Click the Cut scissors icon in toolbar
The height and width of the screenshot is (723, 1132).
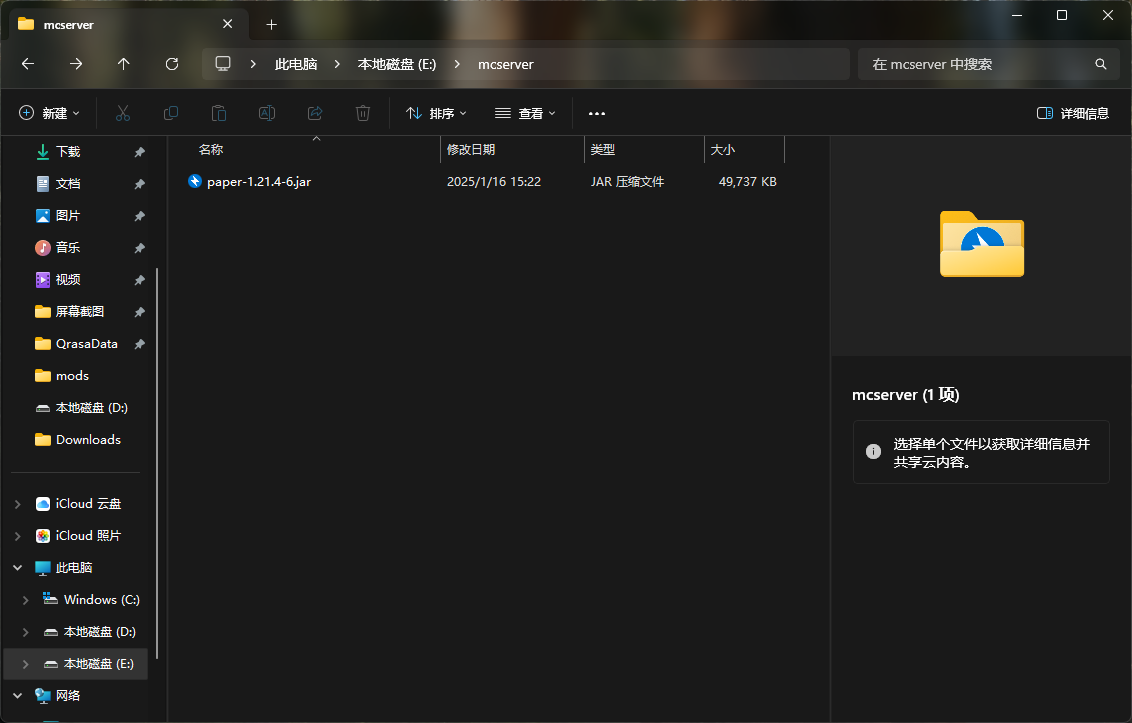(123, 114)
